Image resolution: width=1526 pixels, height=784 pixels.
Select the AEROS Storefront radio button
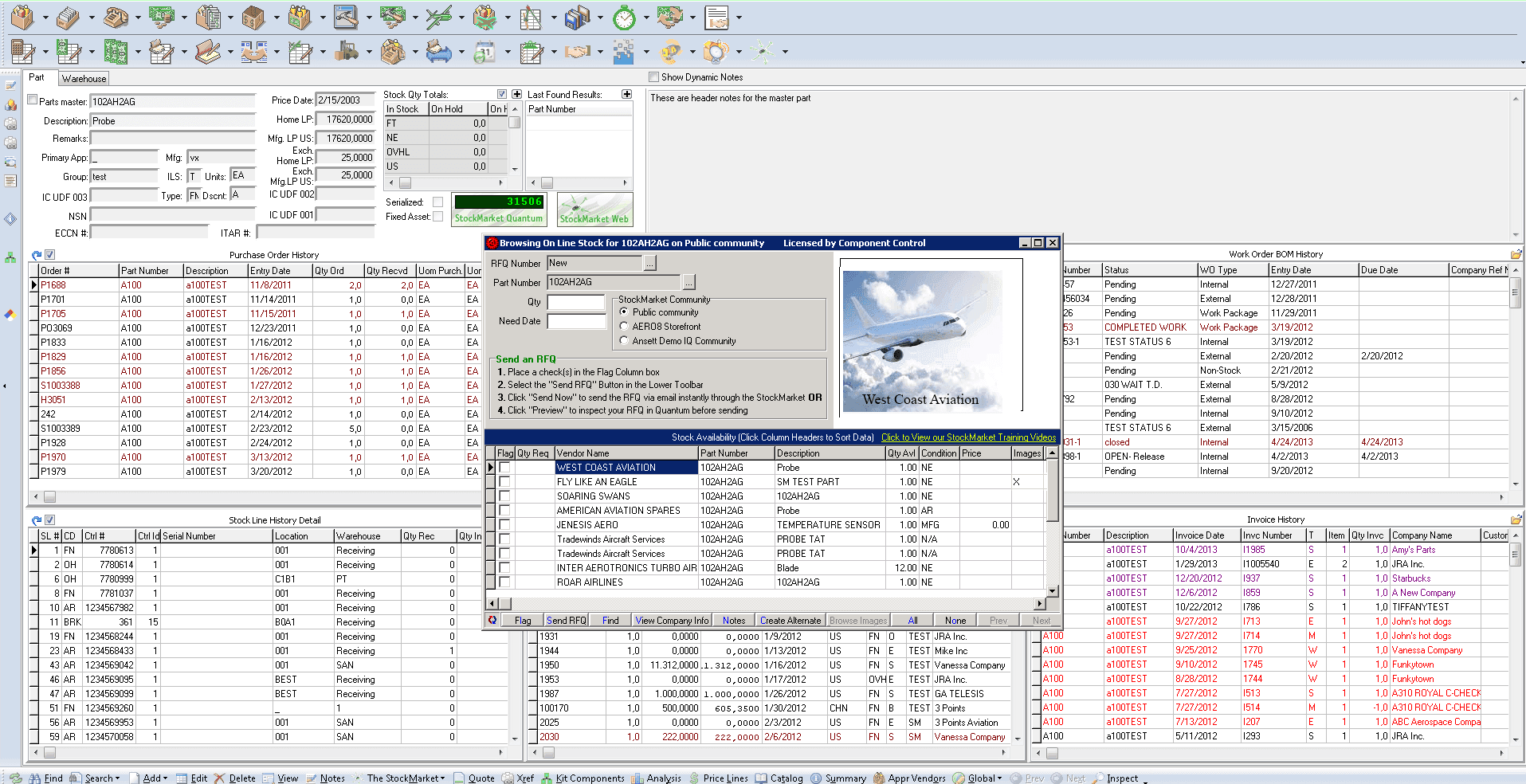pos(624,327)
